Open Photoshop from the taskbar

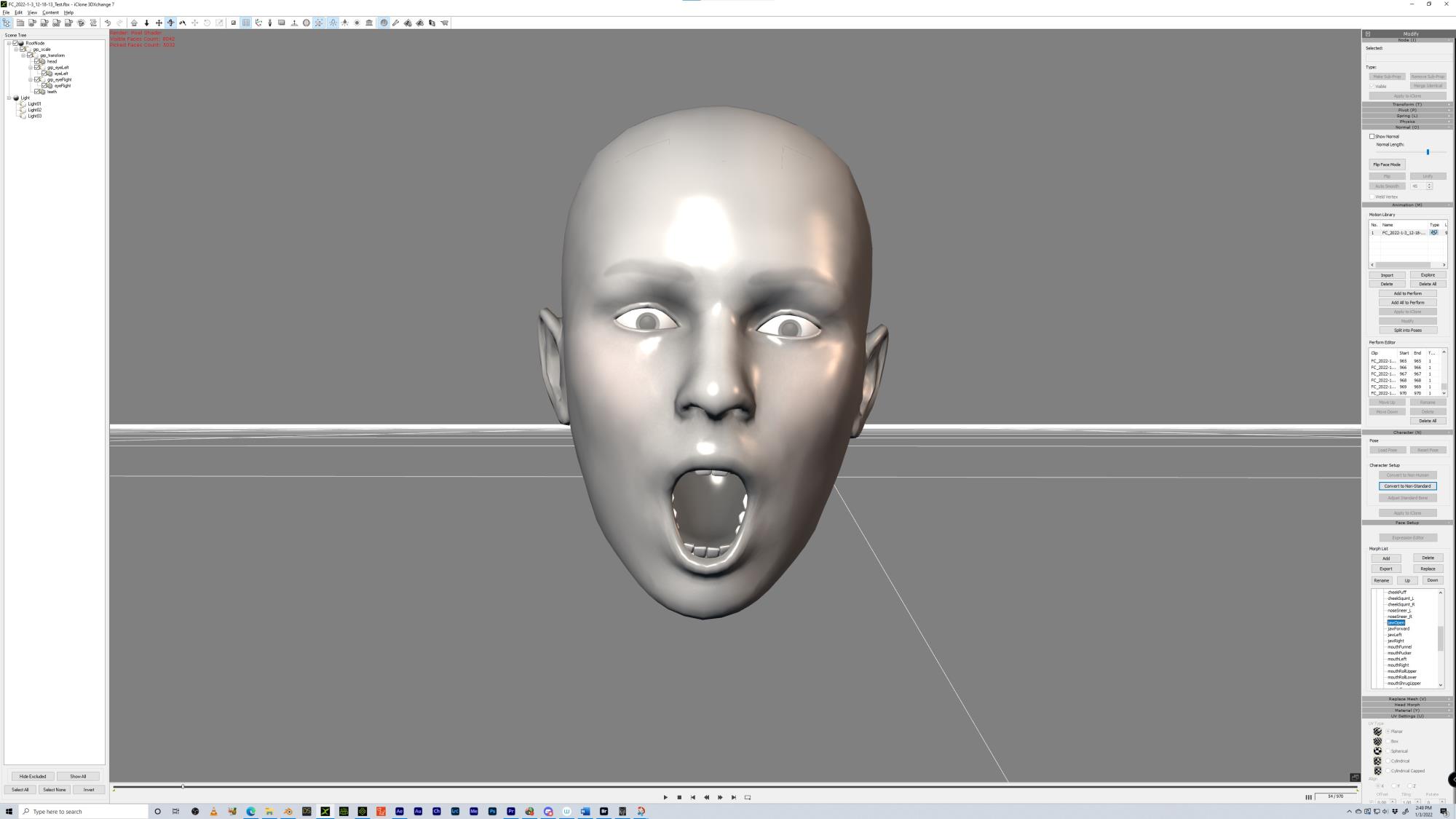492,811
